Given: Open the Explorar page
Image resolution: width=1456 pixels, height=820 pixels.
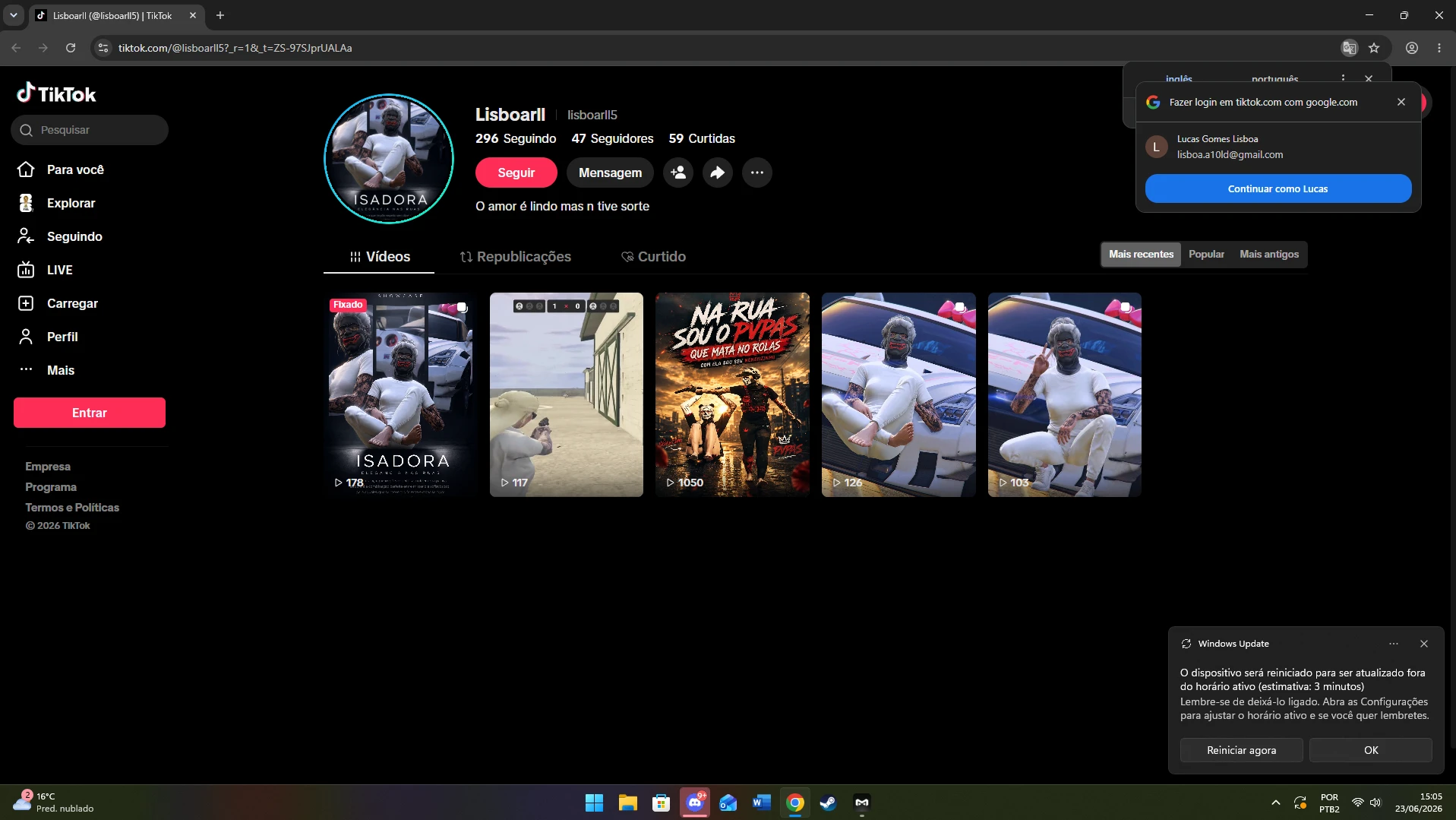Looking at the screenshot, I should [x=57, y=203].
